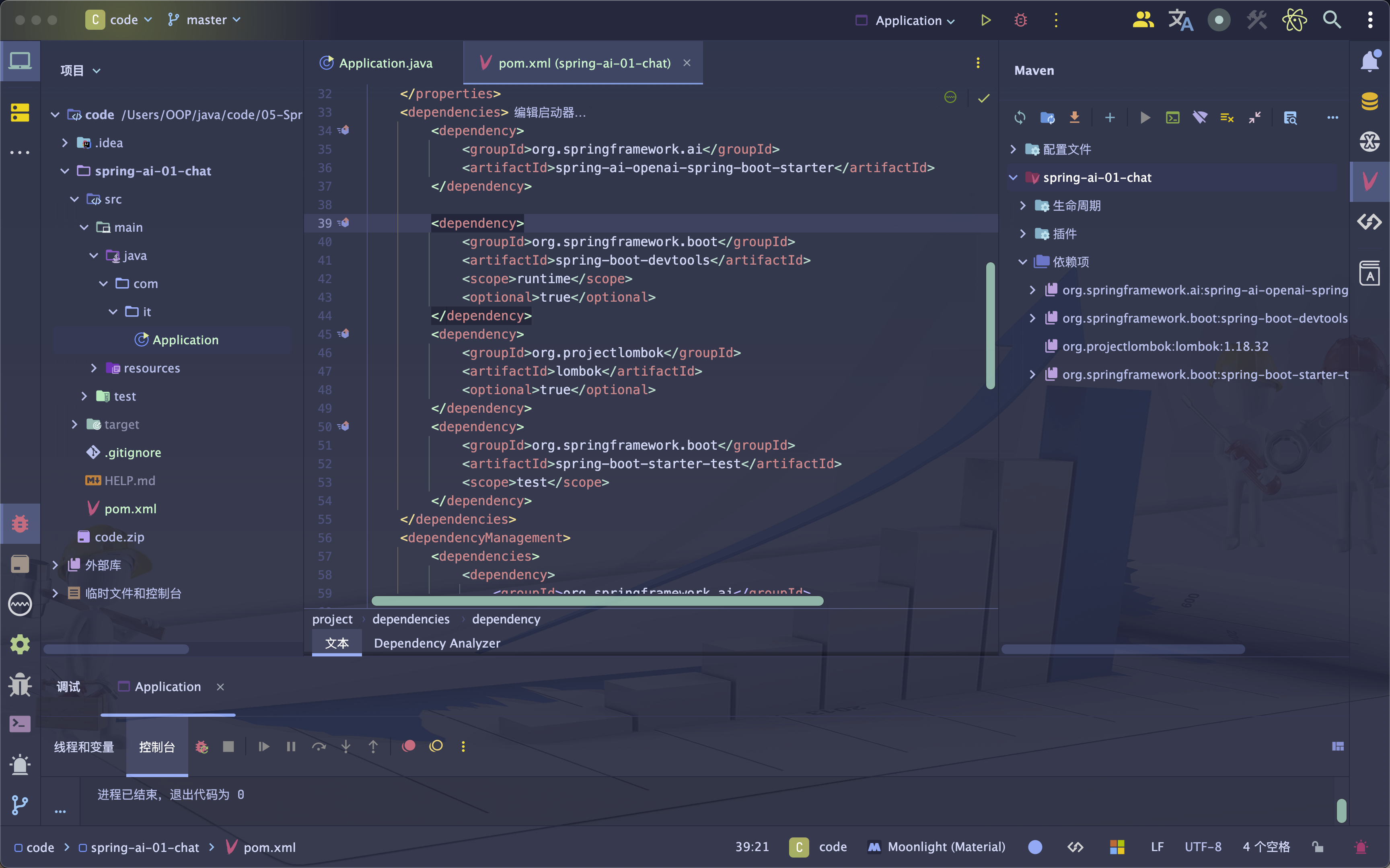Viewport: 1390px width, 868px height.
Task: Open the Structure tool window icon
Action: click(20, 113)
